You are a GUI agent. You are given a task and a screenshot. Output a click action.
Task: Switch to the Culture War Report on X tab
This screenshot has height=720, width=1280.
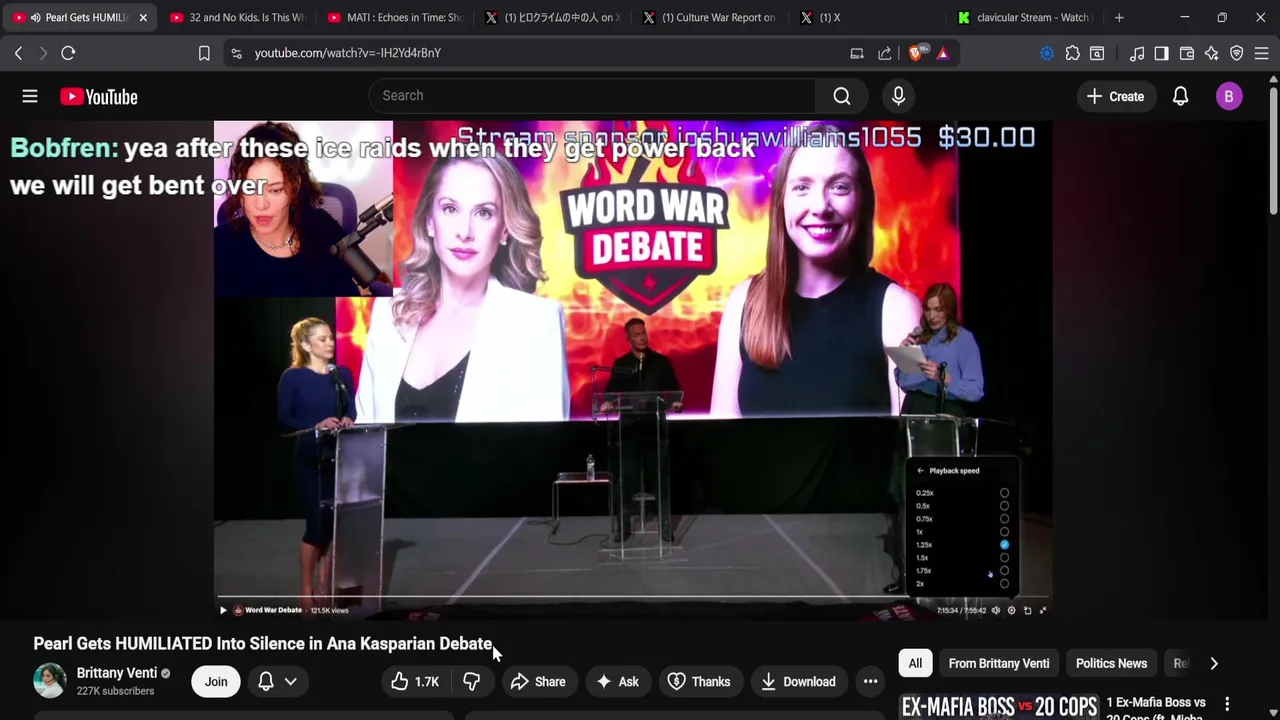pyautogui.click(x=709, y=17)
